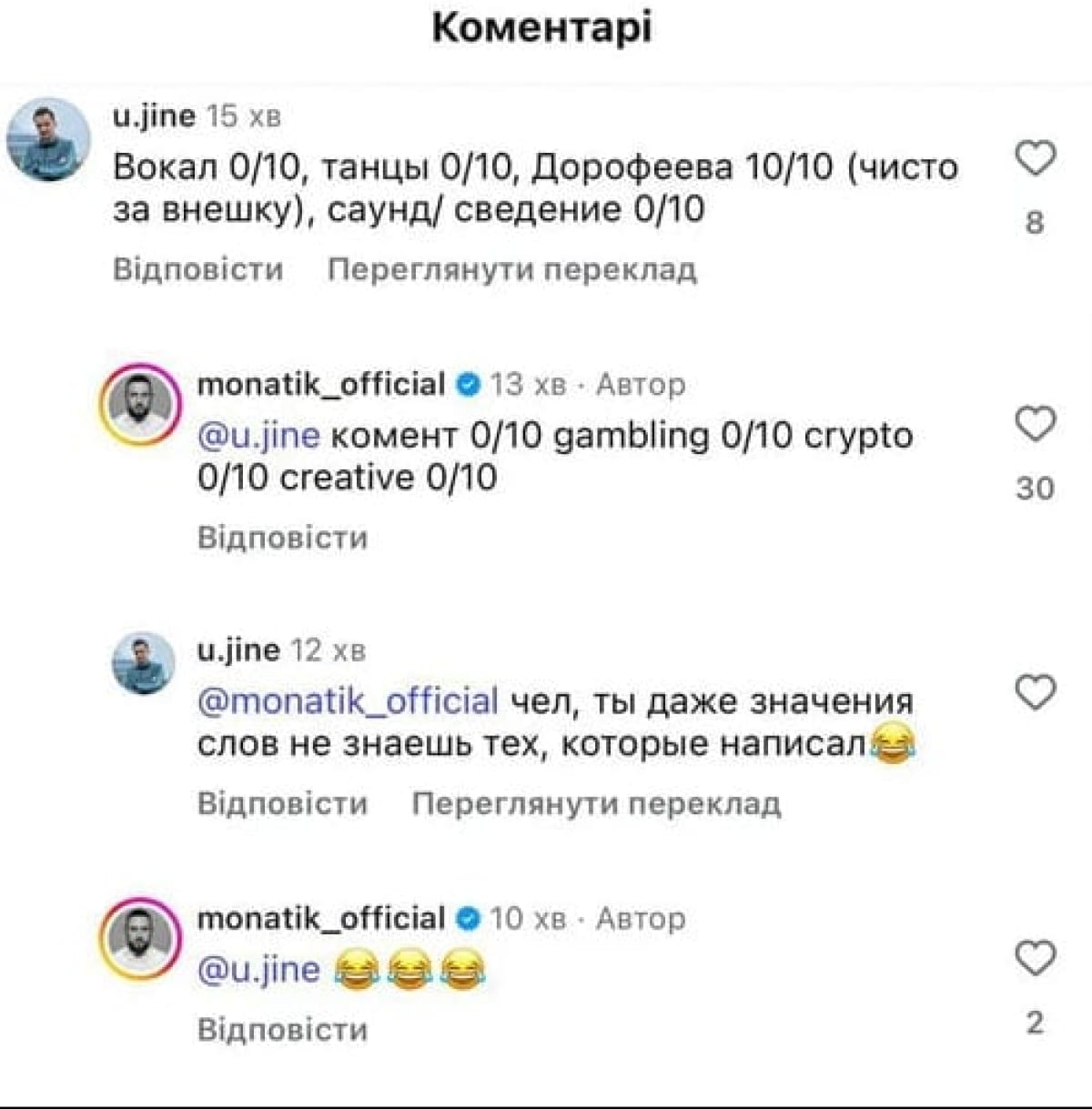View the 30 likes count on monatik's comment
This screenshot has height=1109, width=1092.
(1035, 488)
